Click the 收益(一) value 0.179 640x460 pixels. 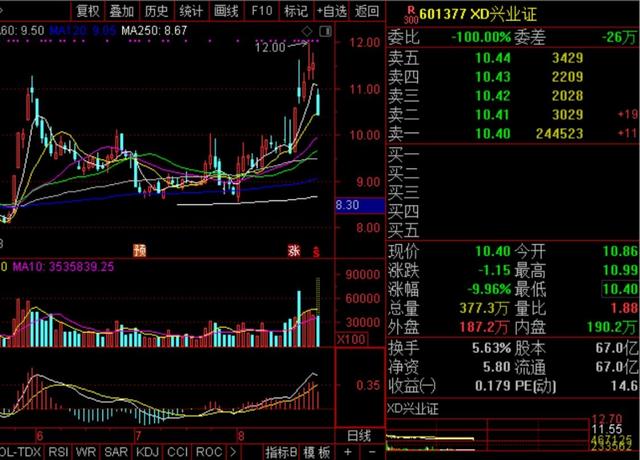tap(493, 386)
